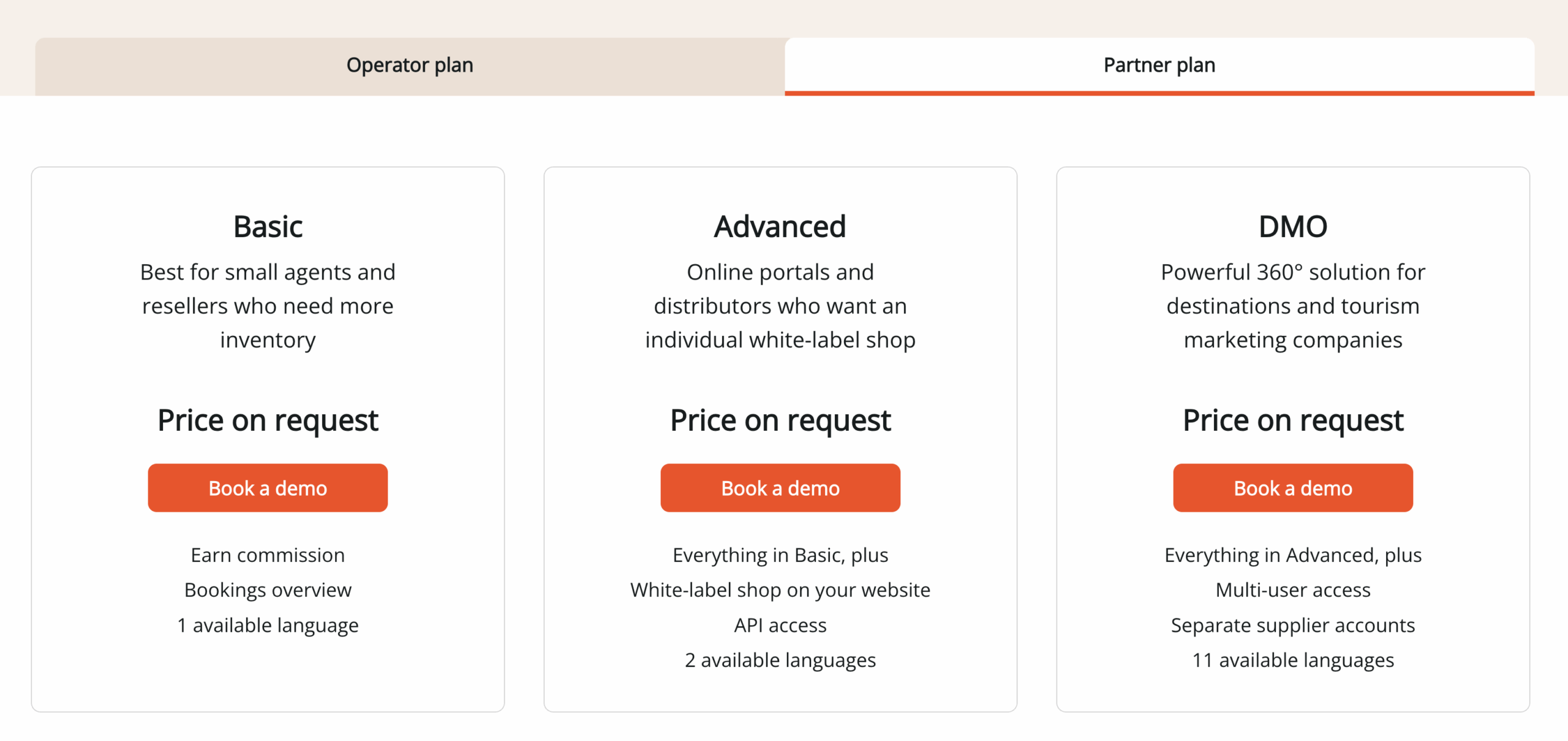Book a demo for the Basic plan

point(268,487)
